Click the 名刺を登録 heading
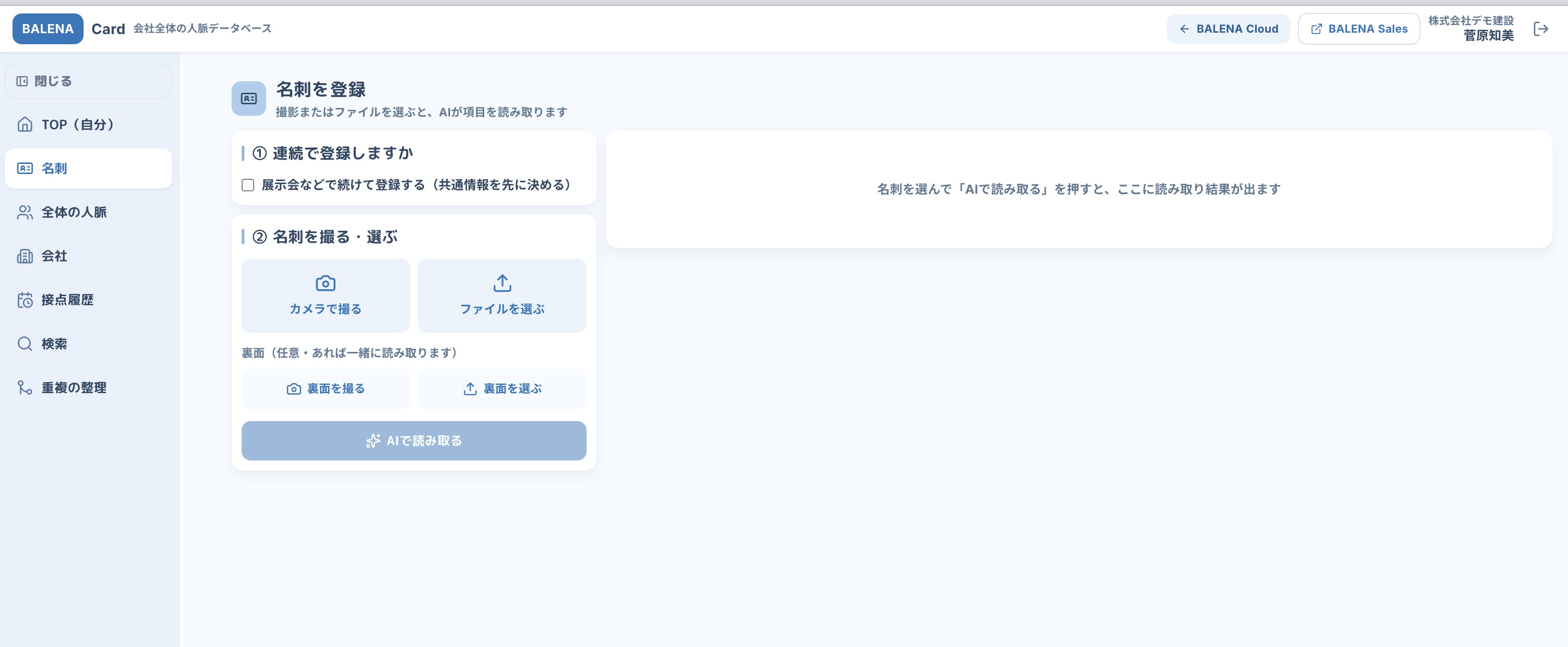 pyautogui.click(x=321, y=89)
